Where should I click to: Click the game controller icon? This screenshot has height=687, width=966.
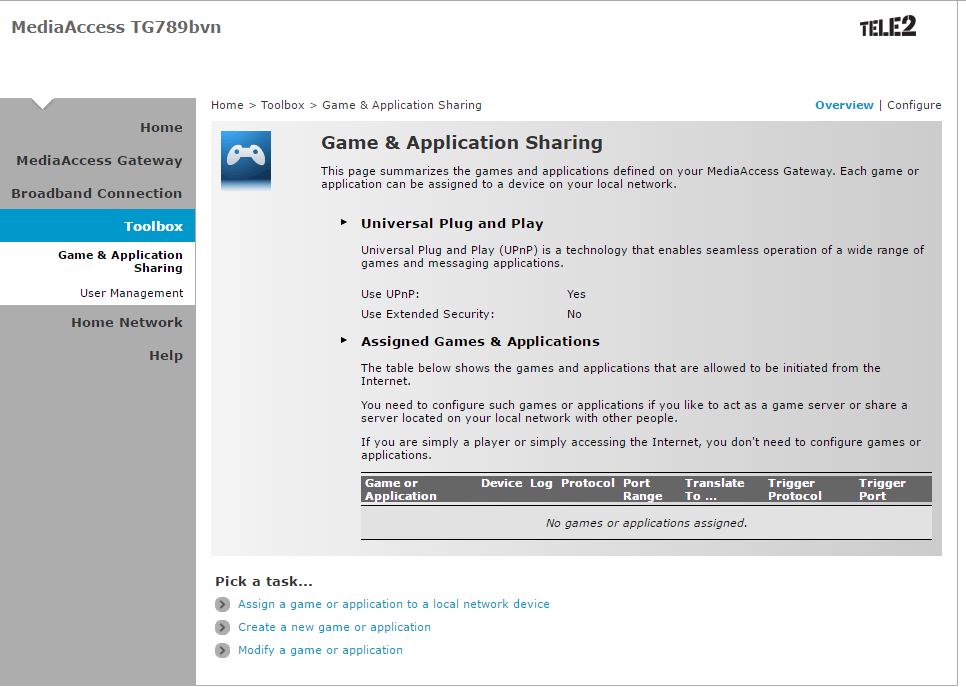246,160
